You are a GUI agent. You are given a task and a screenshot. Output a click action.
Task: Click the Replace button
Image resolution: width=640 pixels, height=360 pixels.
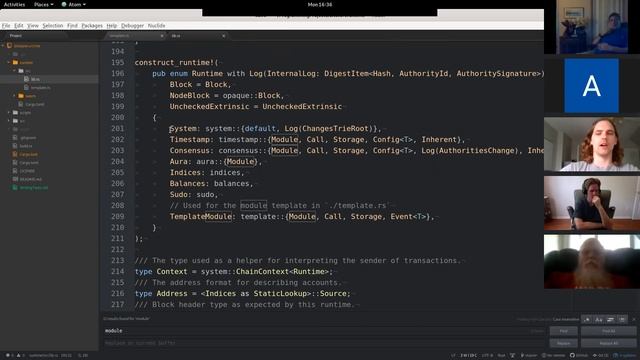[563, 343]
